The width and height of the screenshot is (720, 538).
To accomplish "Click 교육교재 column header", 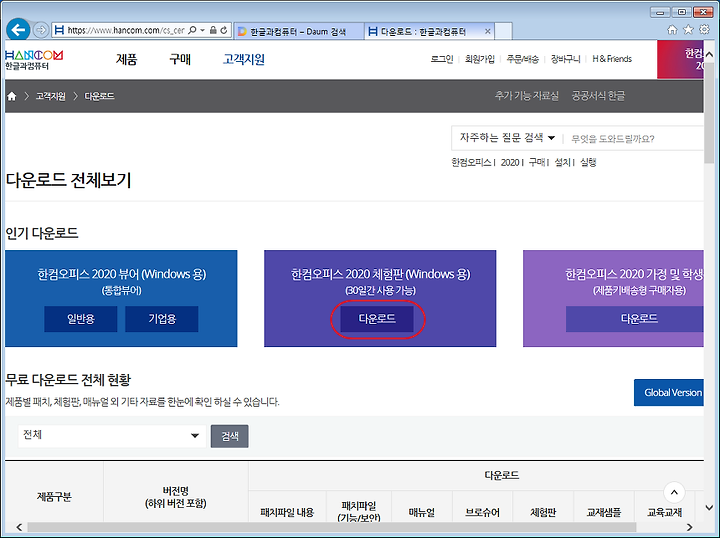I will [x=664, y=512].
